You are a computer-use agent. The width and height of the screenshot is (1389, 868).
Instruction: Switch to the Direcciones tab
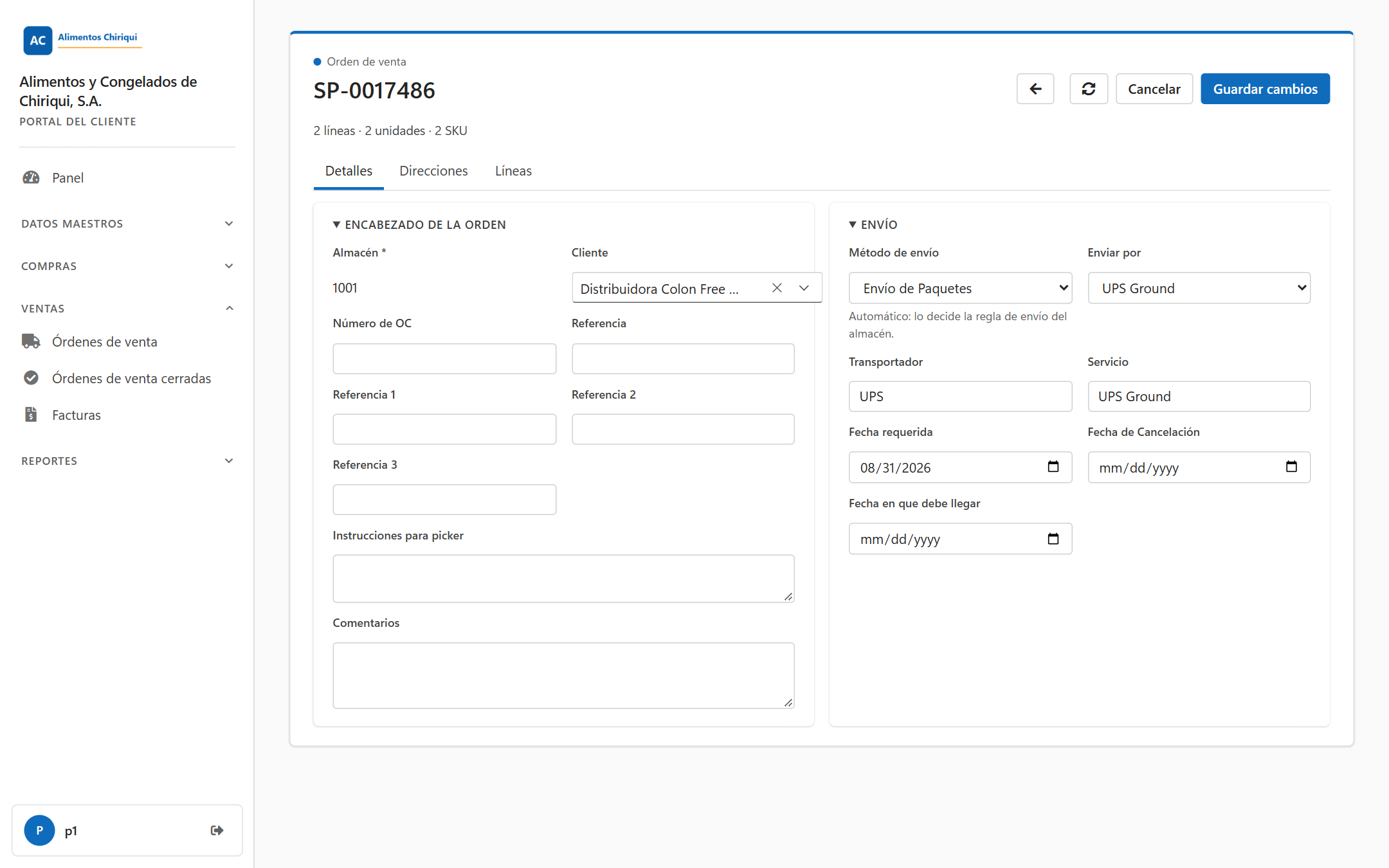433,171
